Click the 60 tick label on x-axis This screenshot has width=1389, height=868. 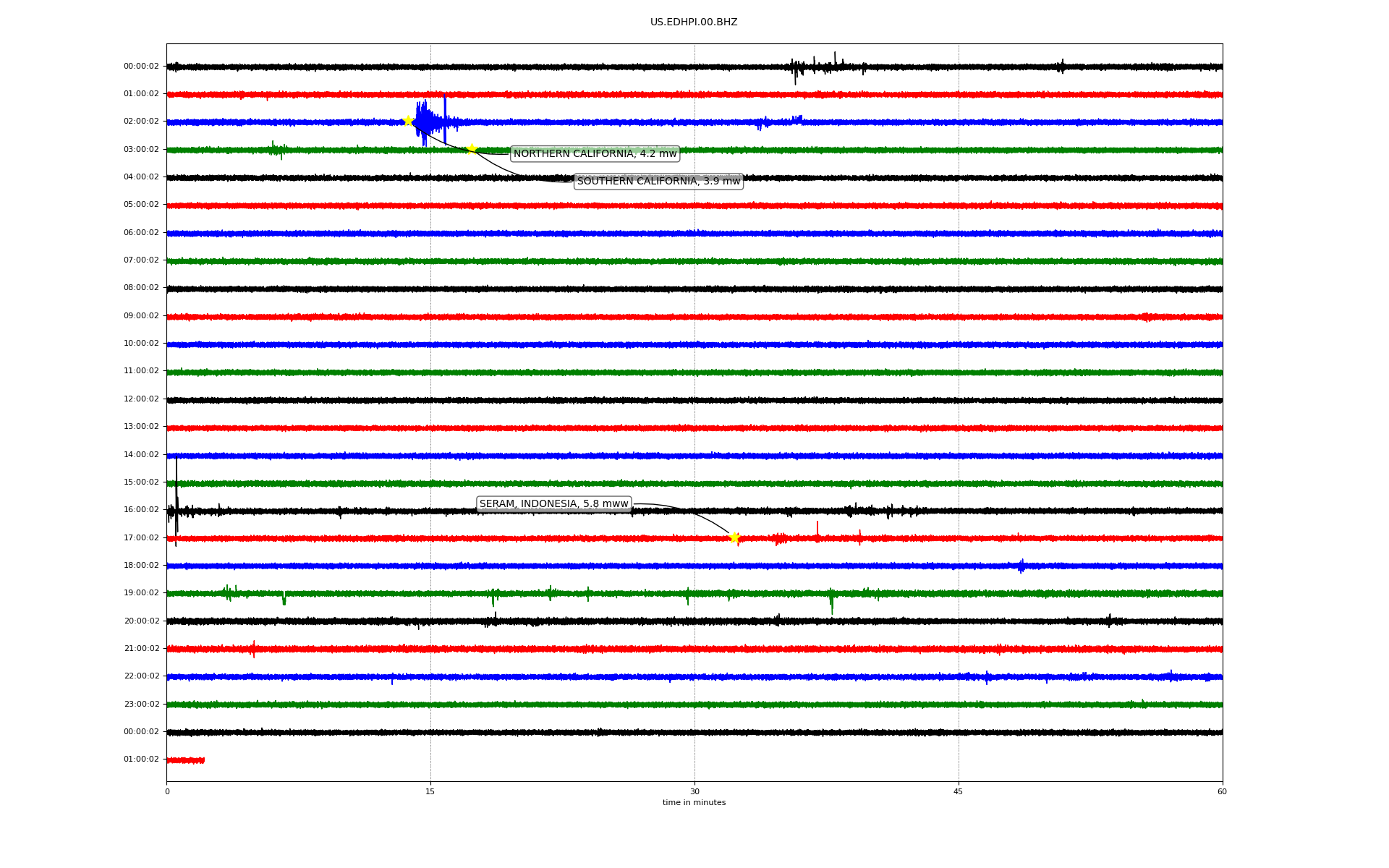pyautogui.click(x=1222, y=791)
